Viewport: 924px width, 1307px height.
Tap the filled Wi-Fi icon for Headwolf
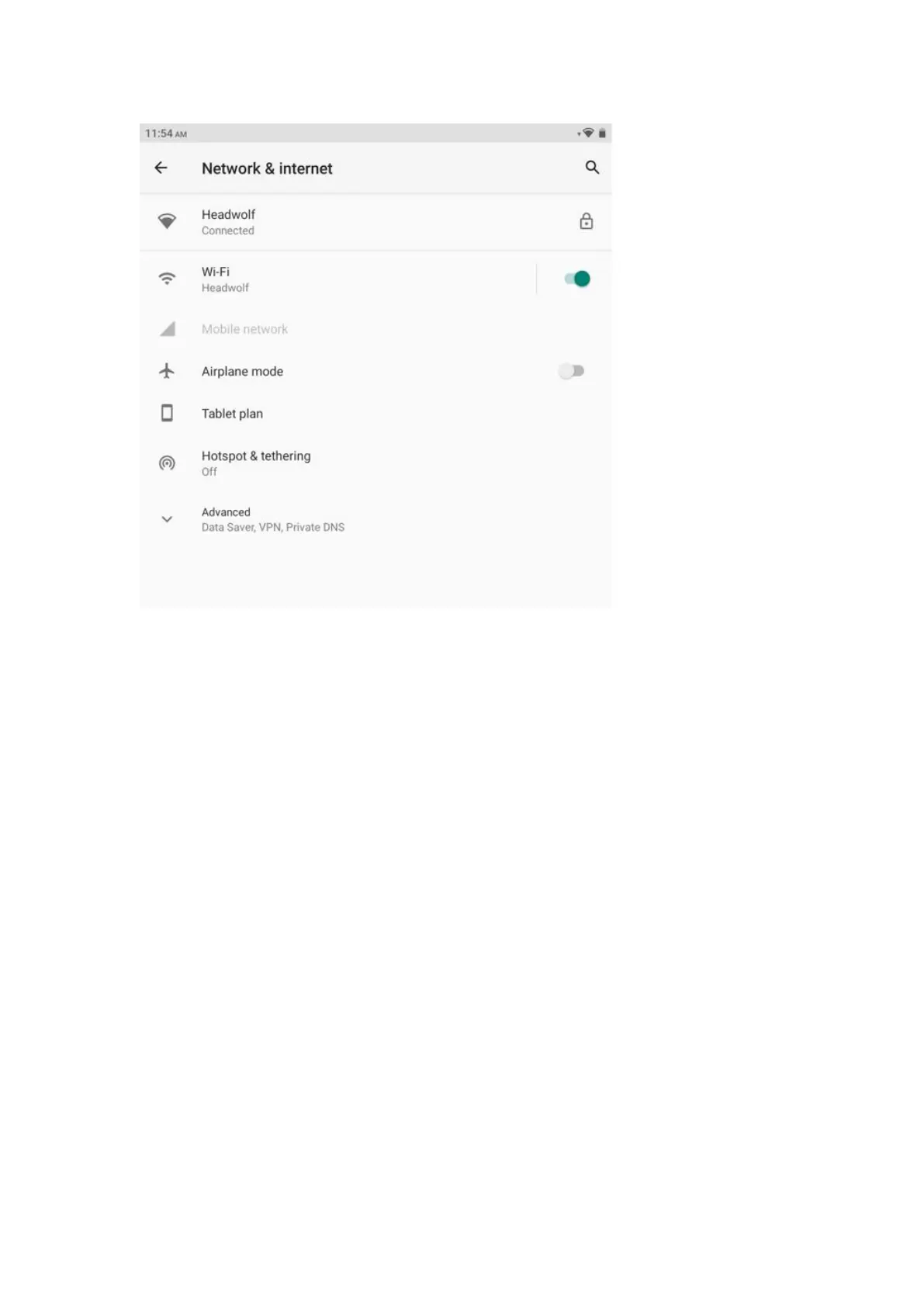pyautogui.click(x=167, y=222)
